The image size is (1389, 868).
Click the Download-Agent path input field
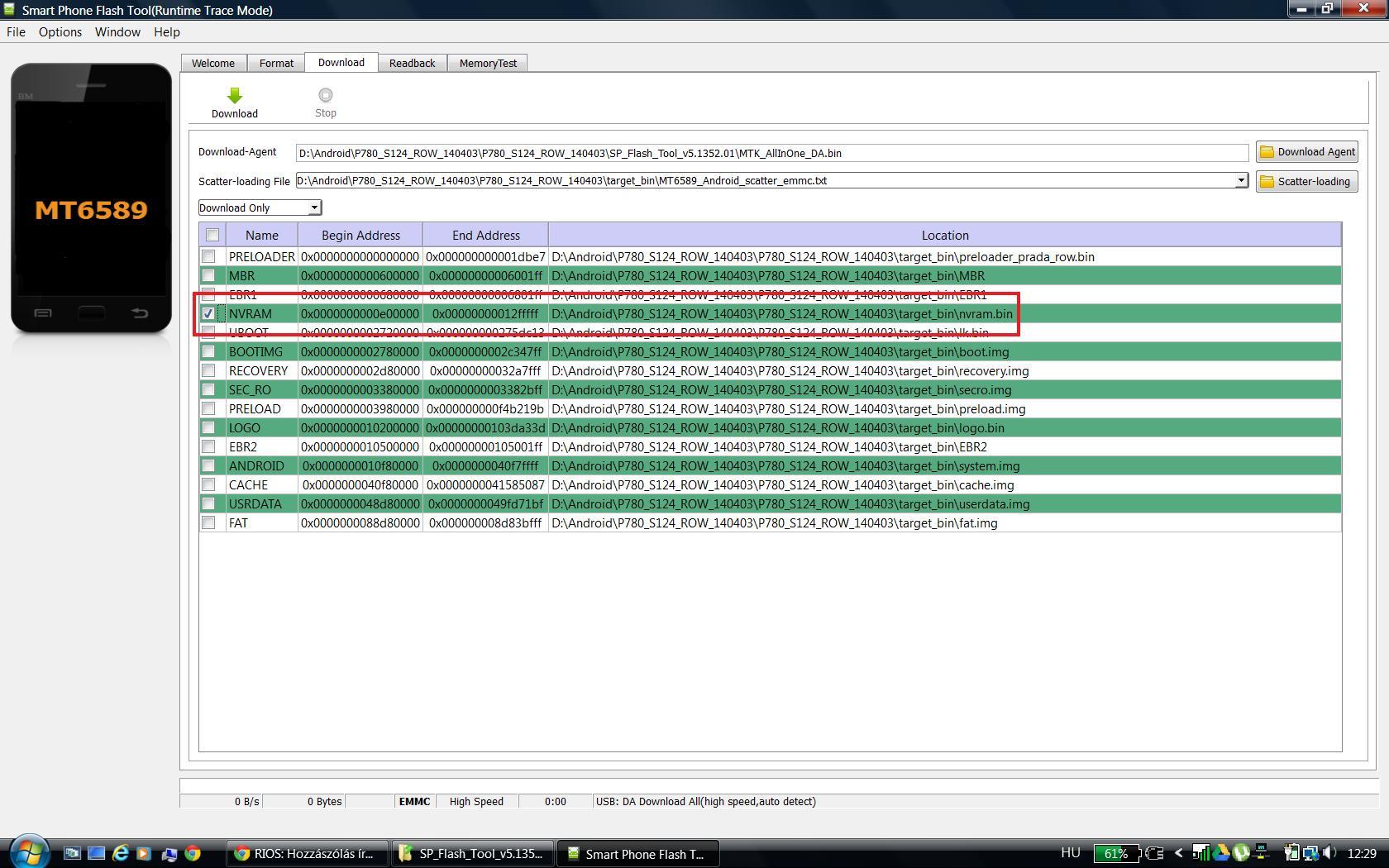772,153
